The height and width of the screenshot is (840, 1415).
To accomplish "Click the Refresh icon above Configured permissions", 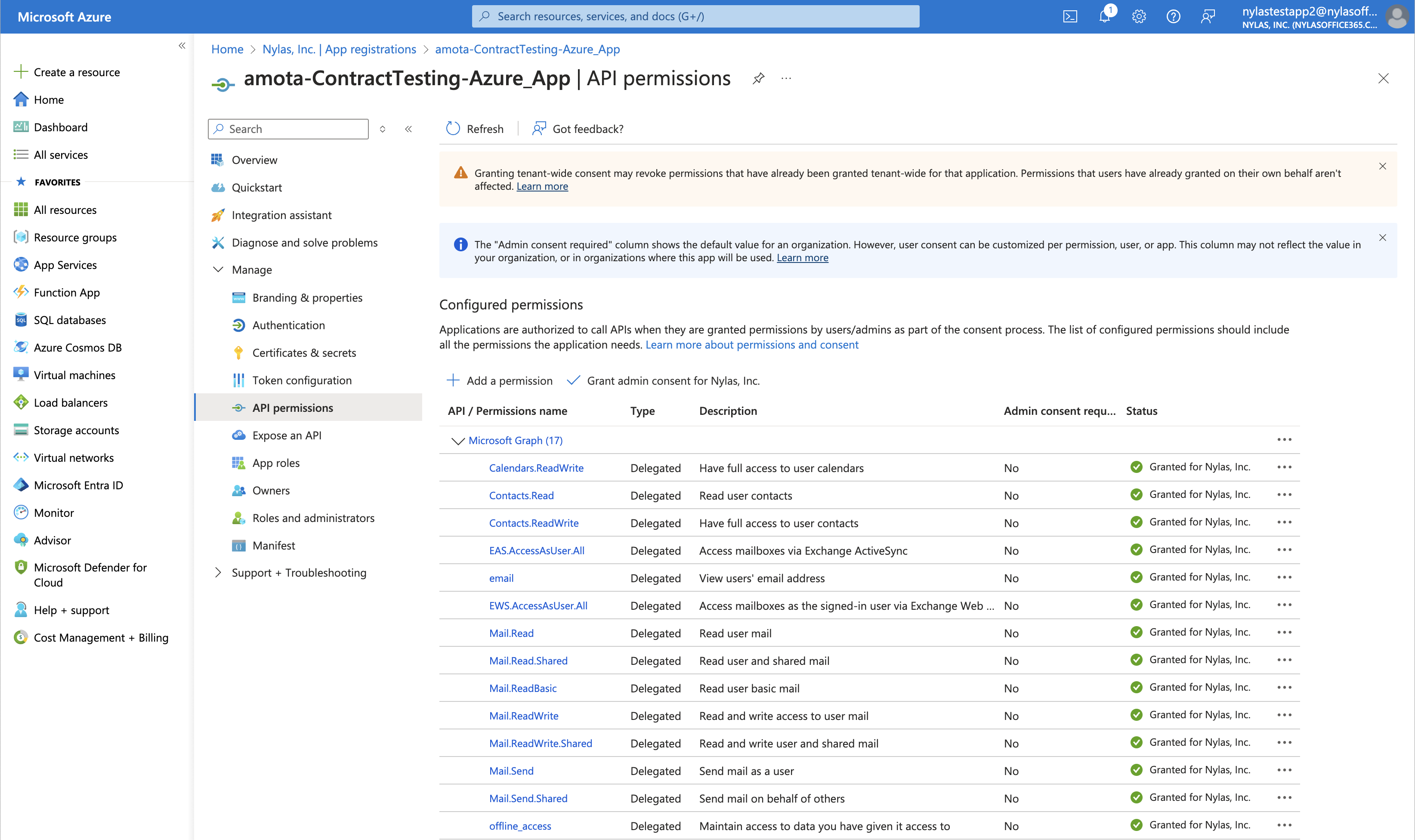I will (x=452, y=129).
